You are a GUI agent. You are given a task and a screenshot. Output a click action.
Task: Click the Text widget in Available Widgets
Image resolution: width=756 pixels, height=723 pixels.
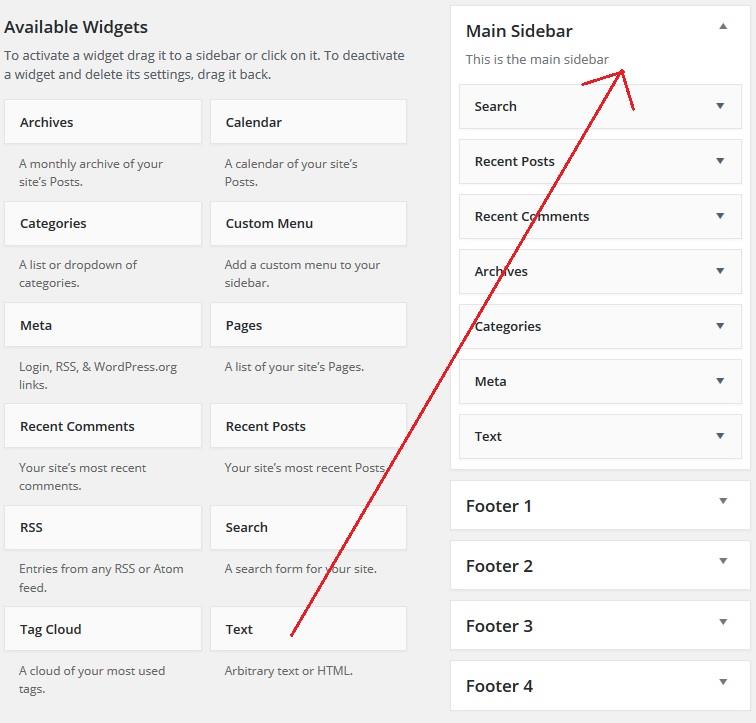pos(308,629)
